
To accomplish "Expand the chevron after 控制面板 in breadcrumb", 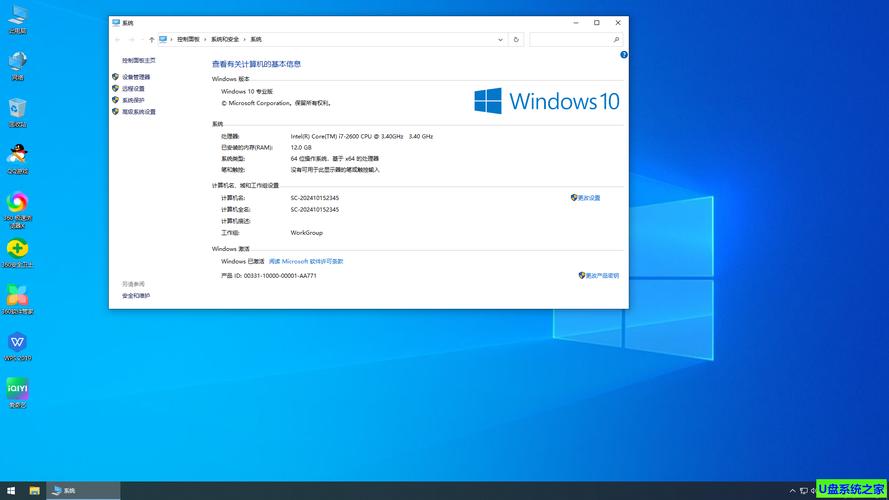I will (206, 40).
